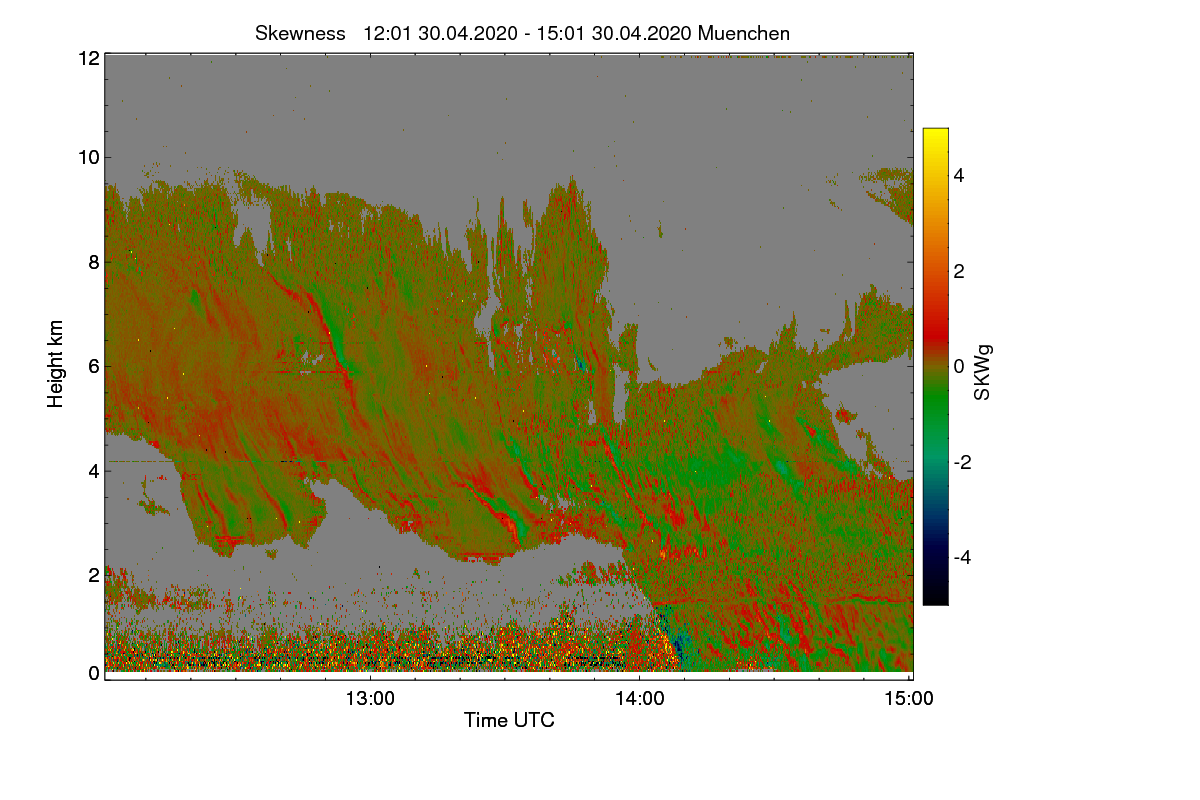Click the height axis tick label 0

pyautogui.click(x=93, y=672)
